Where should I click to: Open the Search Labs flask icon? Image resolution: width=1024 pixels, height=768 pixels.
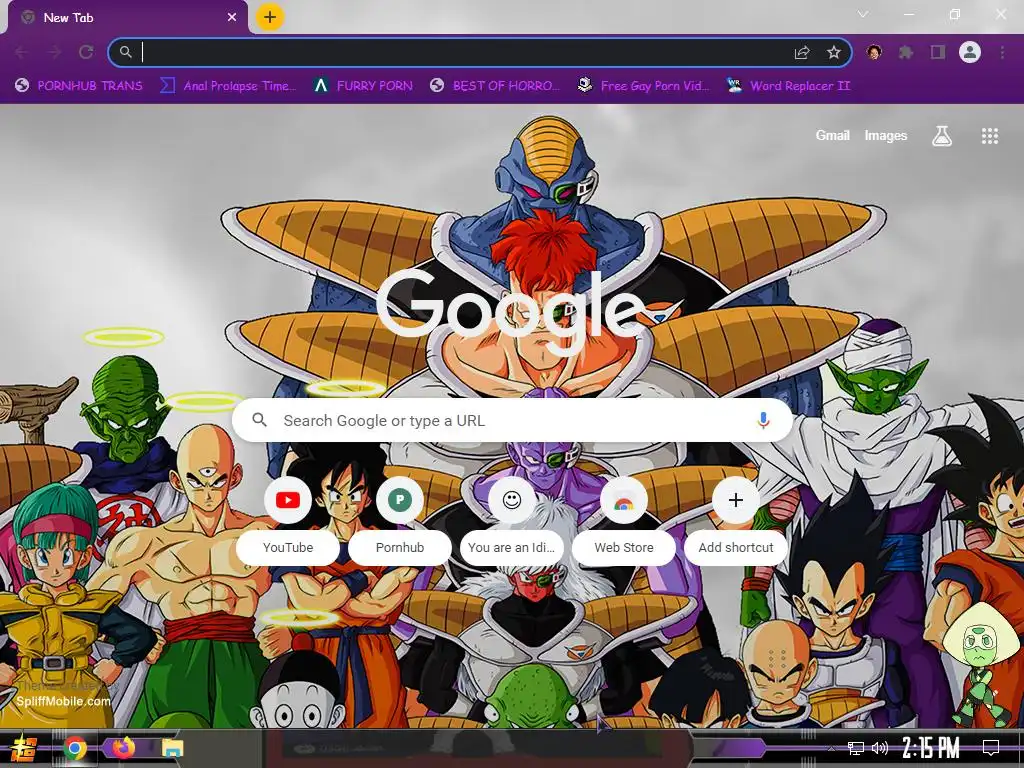[941, 136]
